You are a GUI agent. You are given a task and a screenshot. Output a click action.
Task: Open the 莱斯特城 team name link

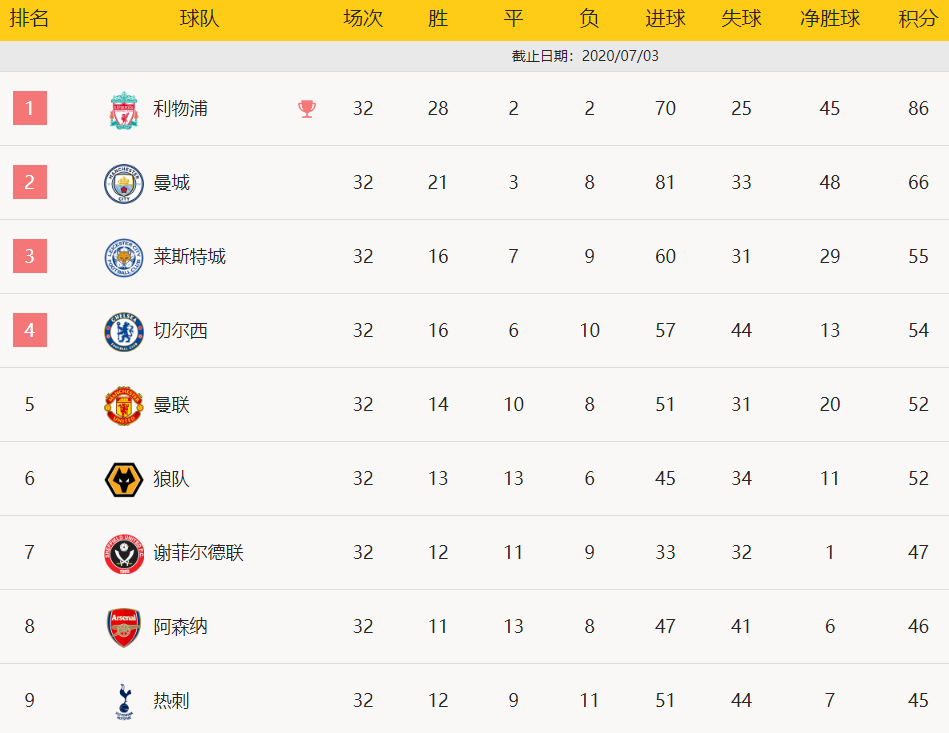[189, 257]
